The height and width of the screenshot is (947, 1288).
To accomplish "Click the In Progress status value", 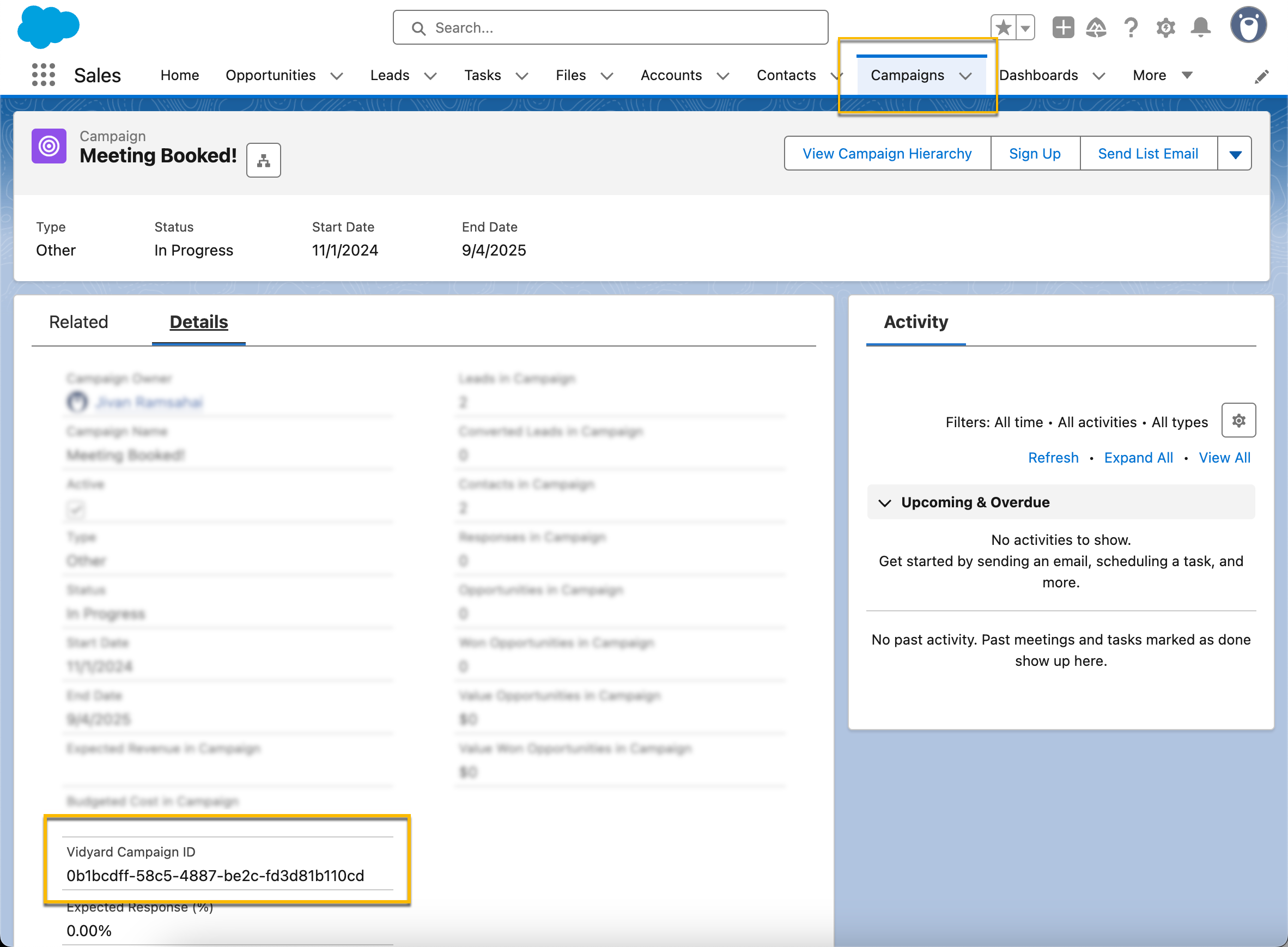I will [x=194, y=251].
